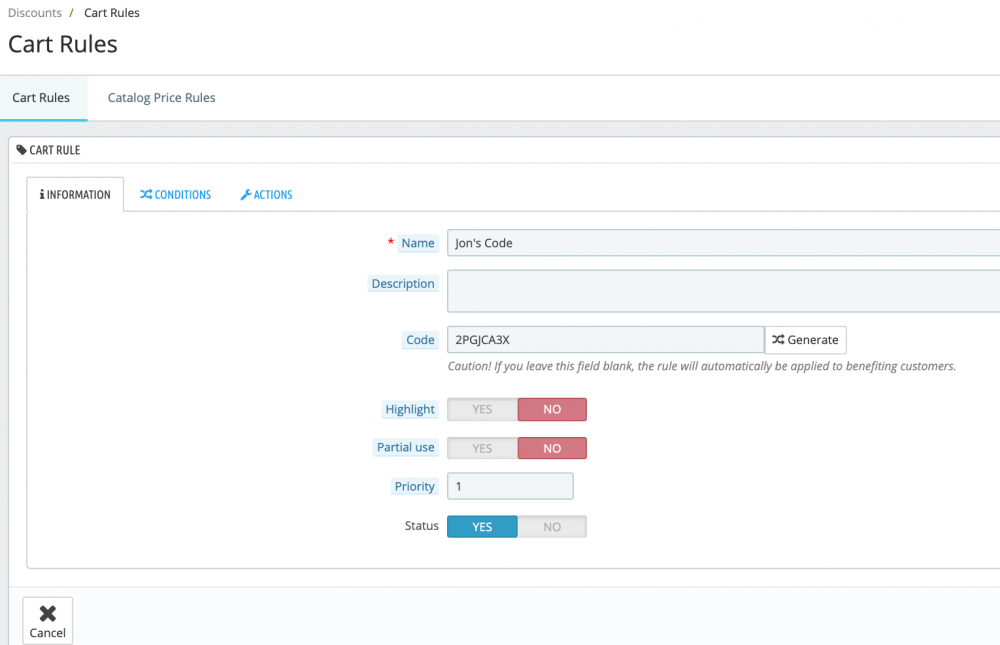This screenshot has width=1000, height=645.
Task: Open the Catalog Price Rules tab
Action: [161, 98]
